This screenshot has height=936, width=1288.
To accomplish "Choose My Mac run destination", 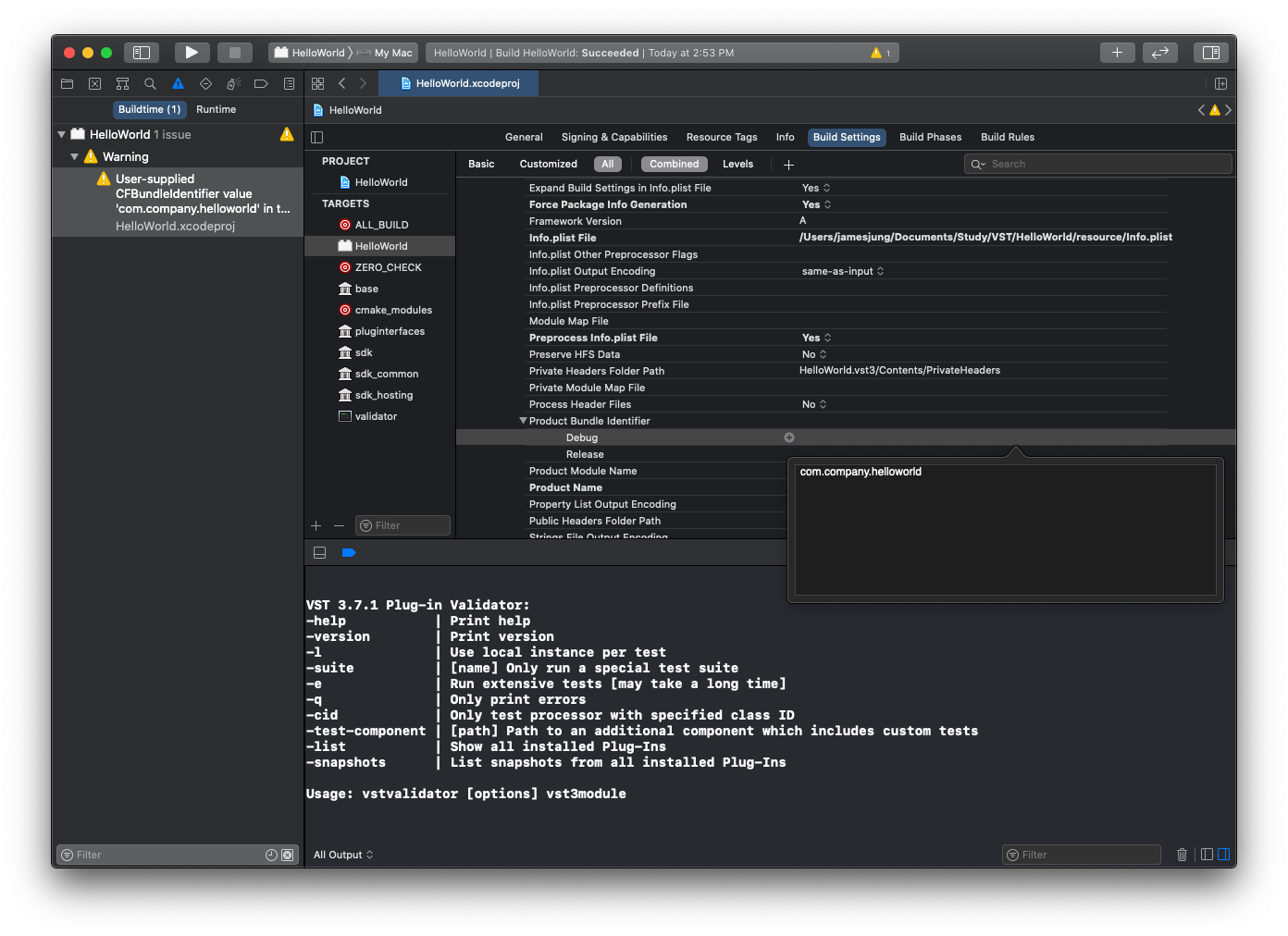I will 386,53.
